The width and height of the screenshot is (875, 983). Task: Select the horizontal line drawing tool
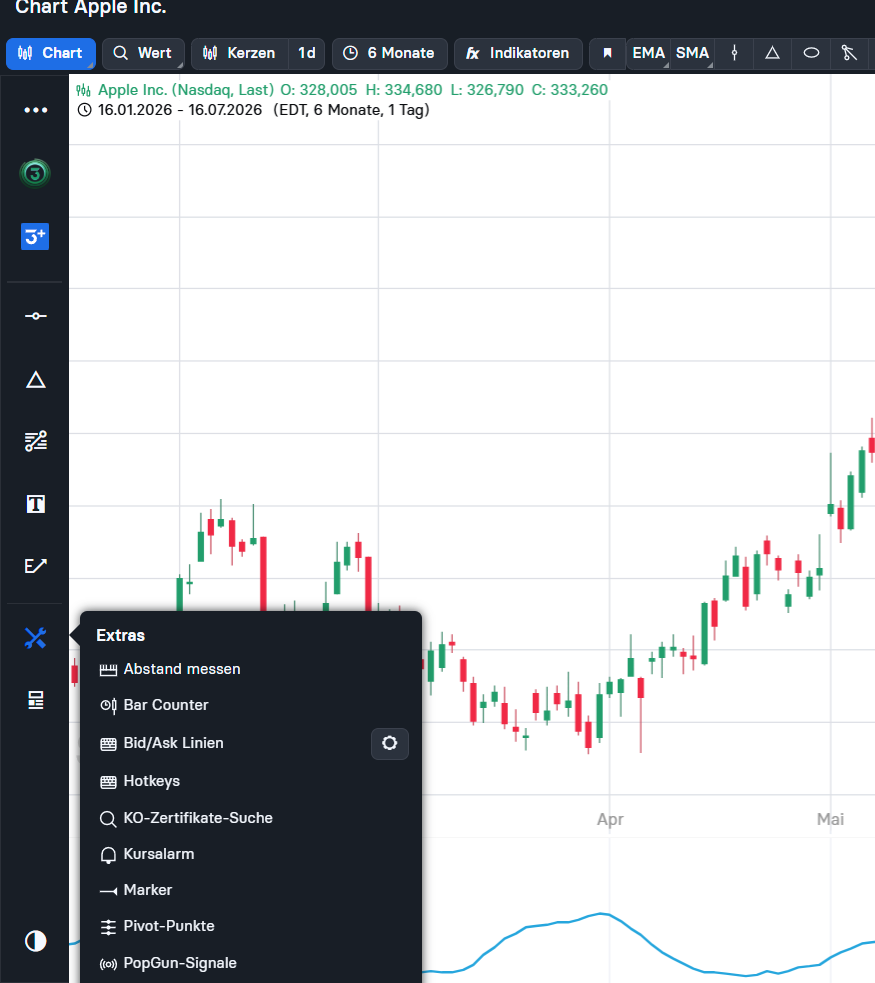36,315
